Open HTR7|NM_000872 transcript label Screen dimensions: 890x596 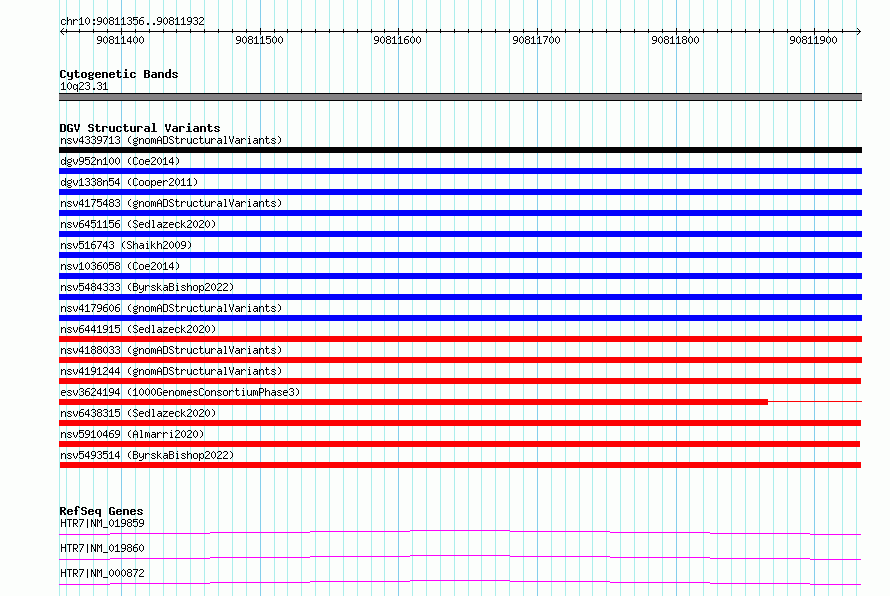(x=102, y=573)
